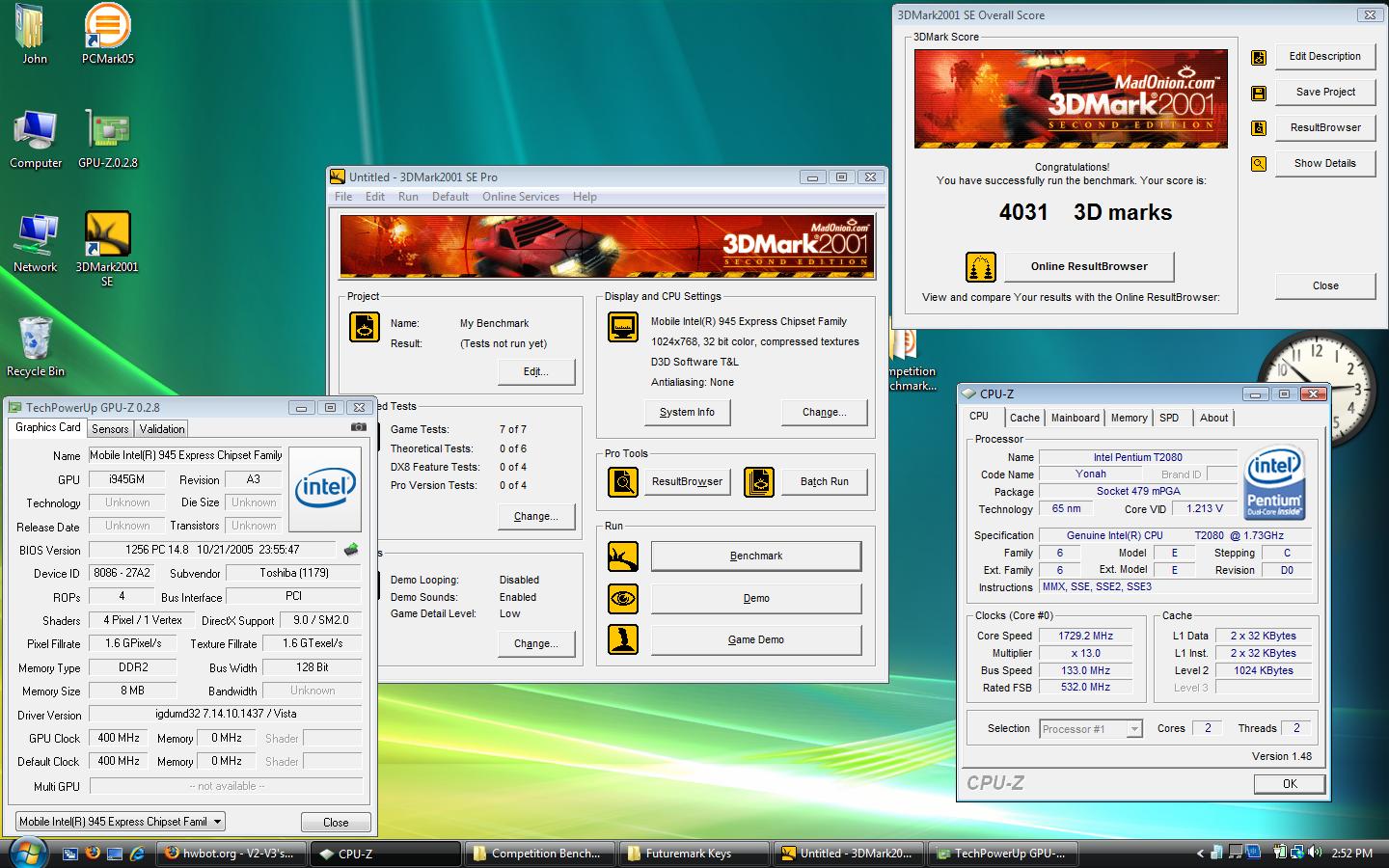Open Network desktop icon

36,243
